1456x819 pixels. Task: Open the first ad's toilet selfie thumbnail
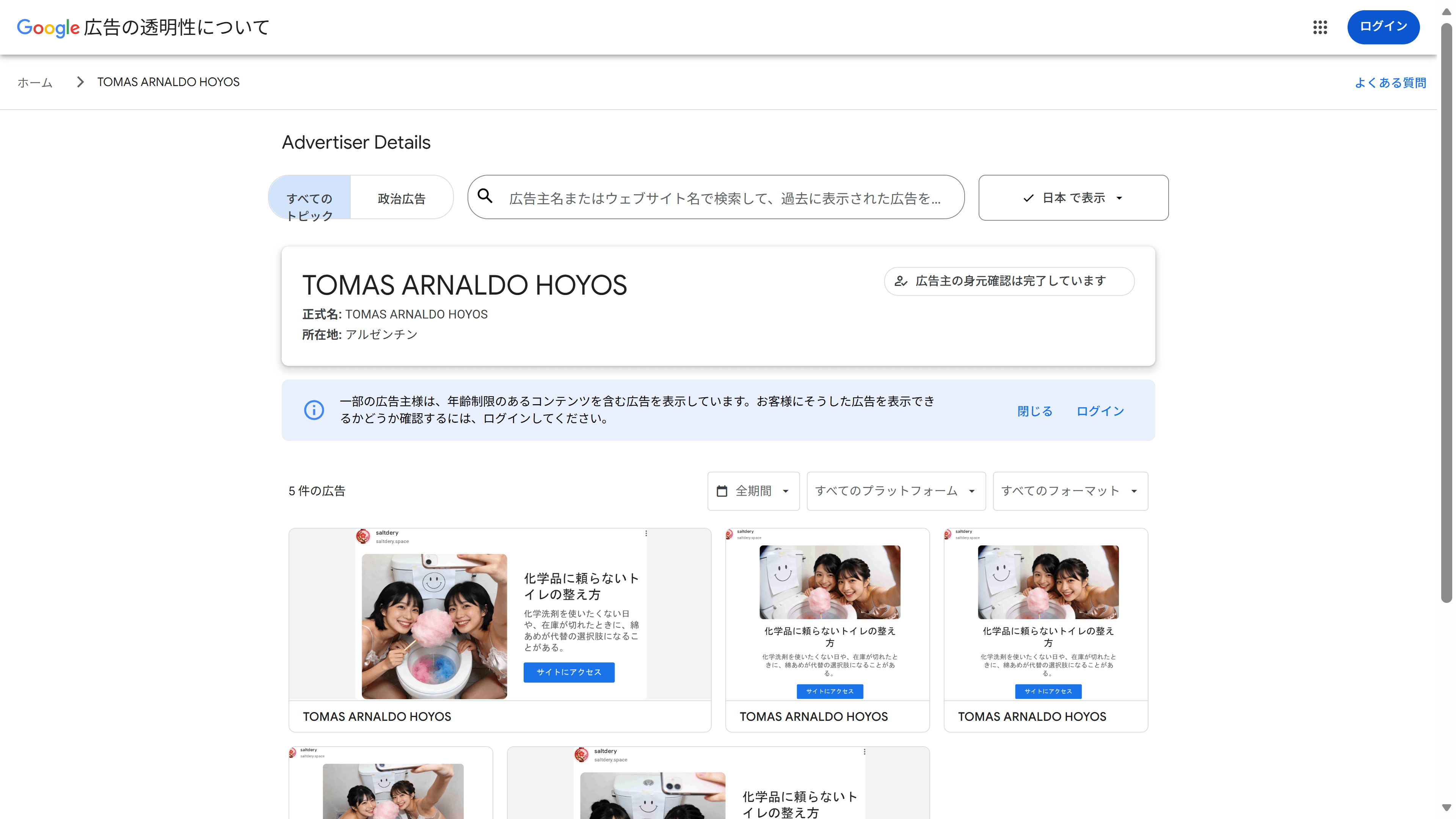coord(434,626)
